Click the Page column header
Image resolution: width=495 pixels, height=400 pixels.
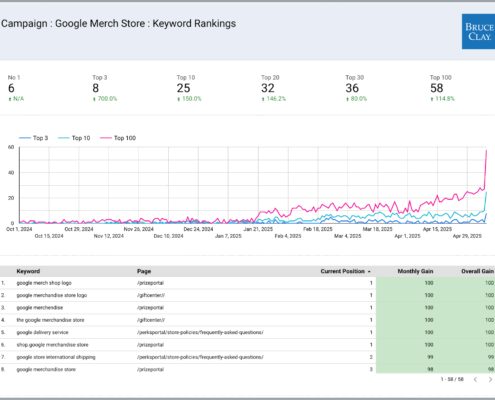pos(144,271)
